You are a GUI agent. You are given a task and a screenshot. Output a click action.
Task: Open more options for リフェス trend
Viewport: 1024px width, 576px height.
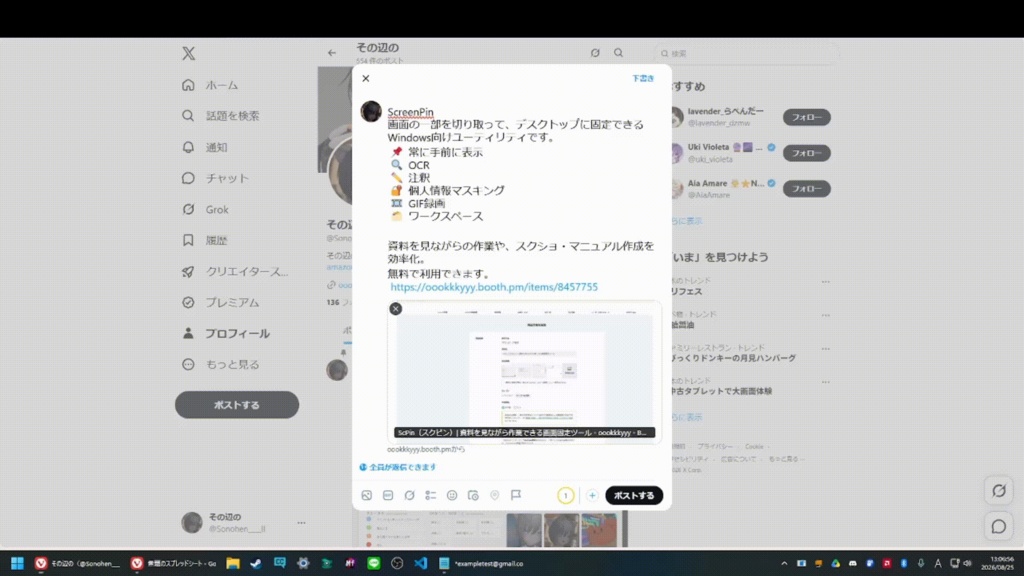point(825,281)
